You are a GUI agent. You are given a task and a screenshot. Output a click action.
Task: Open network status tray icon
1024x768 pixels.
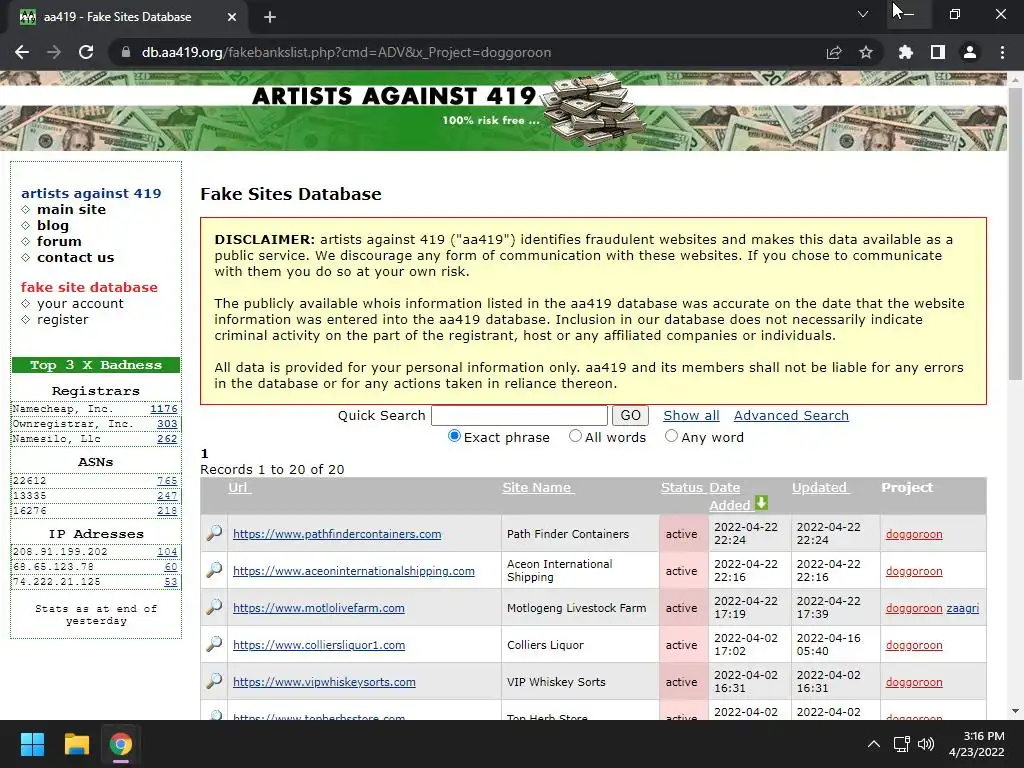coord(902,744)
